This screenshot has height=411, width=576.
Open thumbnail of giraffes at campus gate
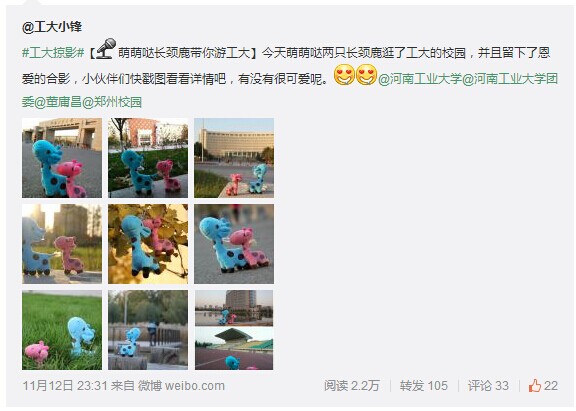(x=62, y=158)
